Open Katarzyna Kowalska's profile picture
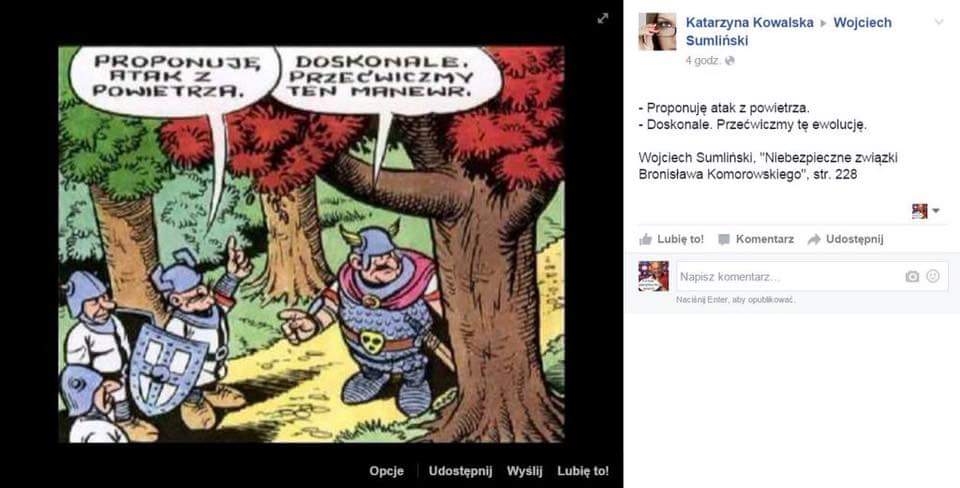Image resolution: width=960 pixels, height=488 pixels. [x=657, y=31]
